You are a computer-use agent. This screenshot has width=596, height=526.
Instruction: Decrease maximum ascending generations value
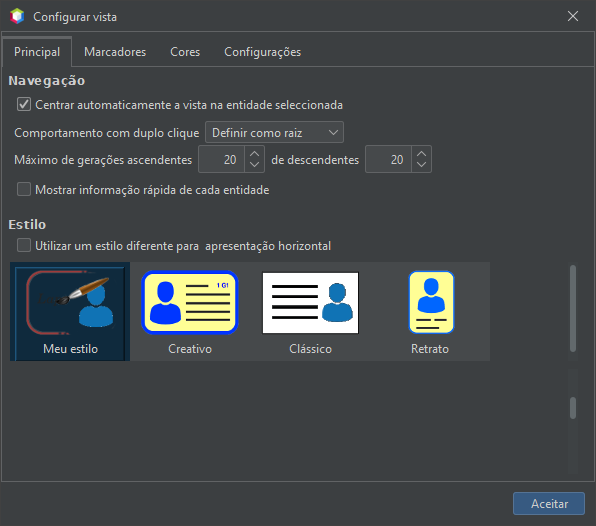click(x=254, y=165)
